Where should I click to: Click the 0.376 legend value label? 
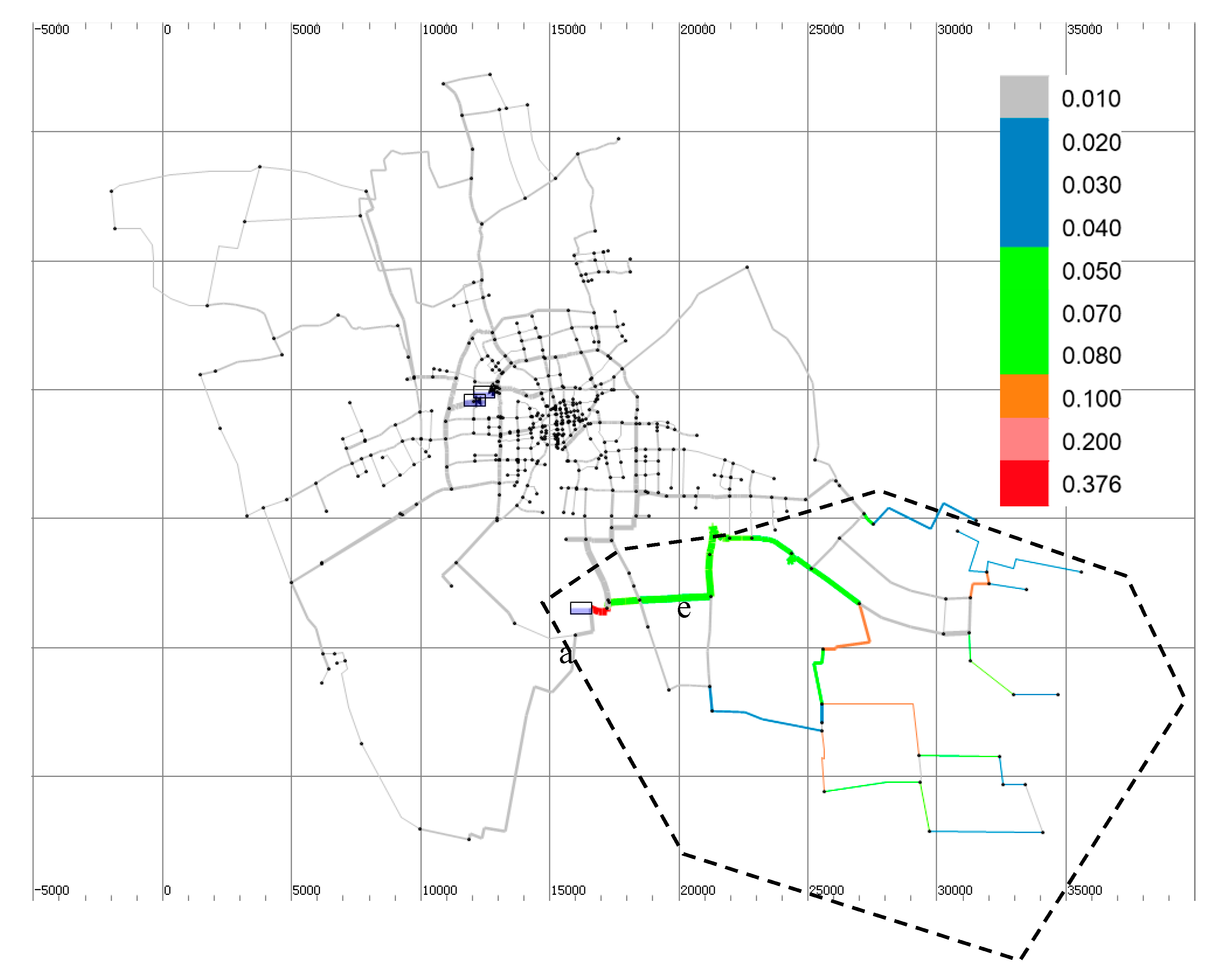click(1091, 484)
